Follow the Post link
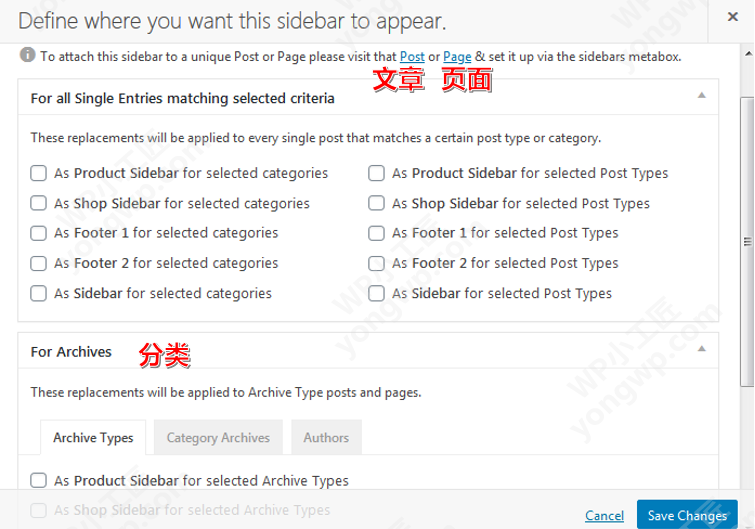 tap(412, 57)
